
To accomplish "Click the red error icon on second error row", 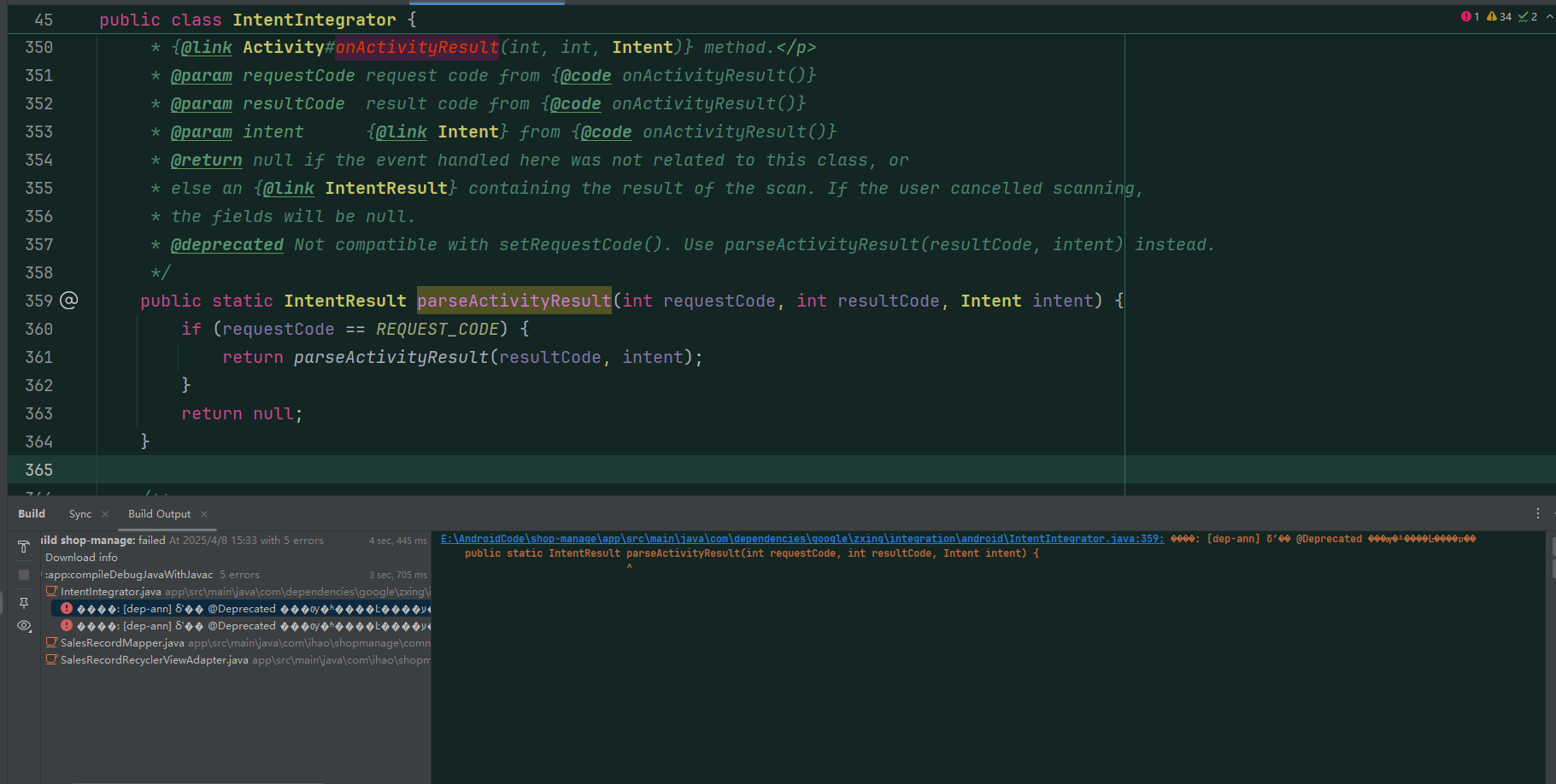I will (67, 626).
